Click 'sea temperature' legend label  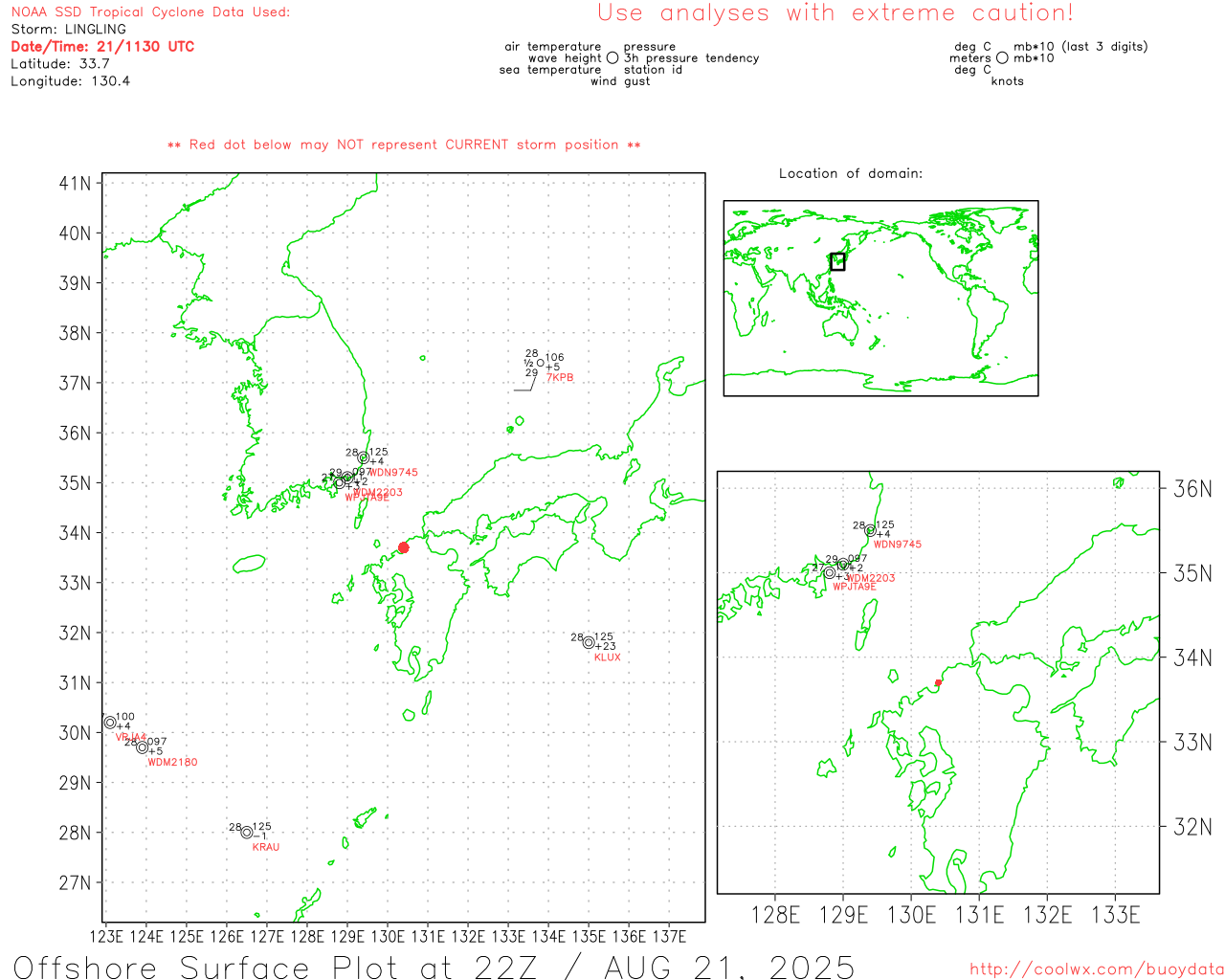click(550, 70)
